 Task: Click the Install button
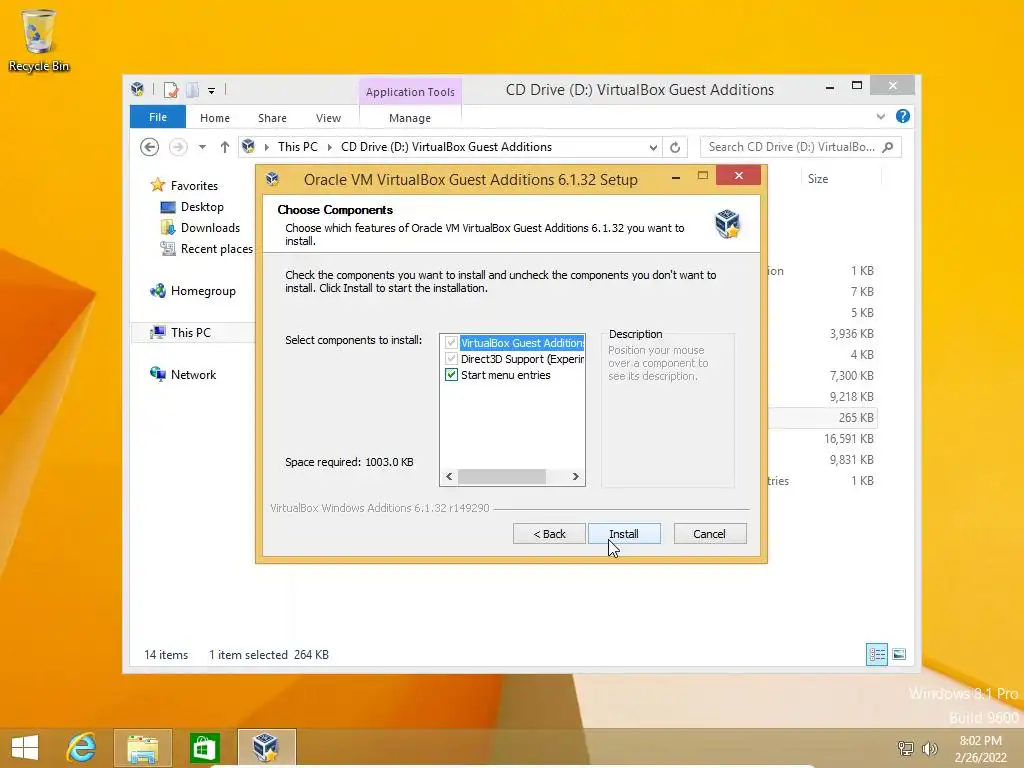[624, 534]
